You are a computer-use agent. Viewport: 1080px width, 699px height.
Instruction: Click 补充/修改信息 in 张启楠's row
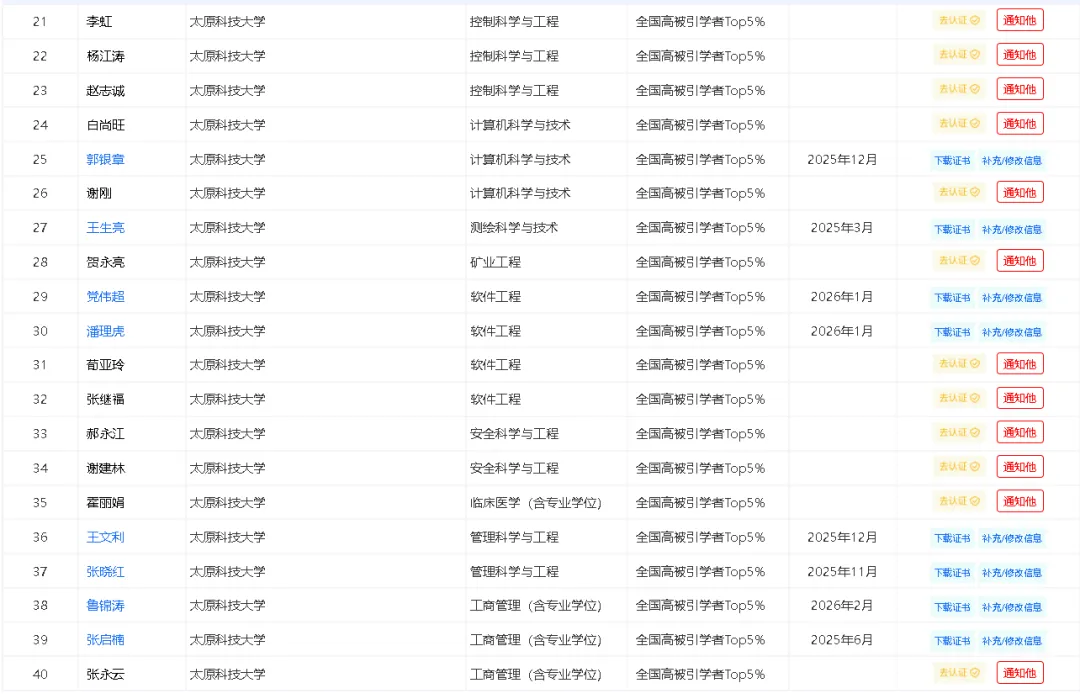coord(1011,640)
